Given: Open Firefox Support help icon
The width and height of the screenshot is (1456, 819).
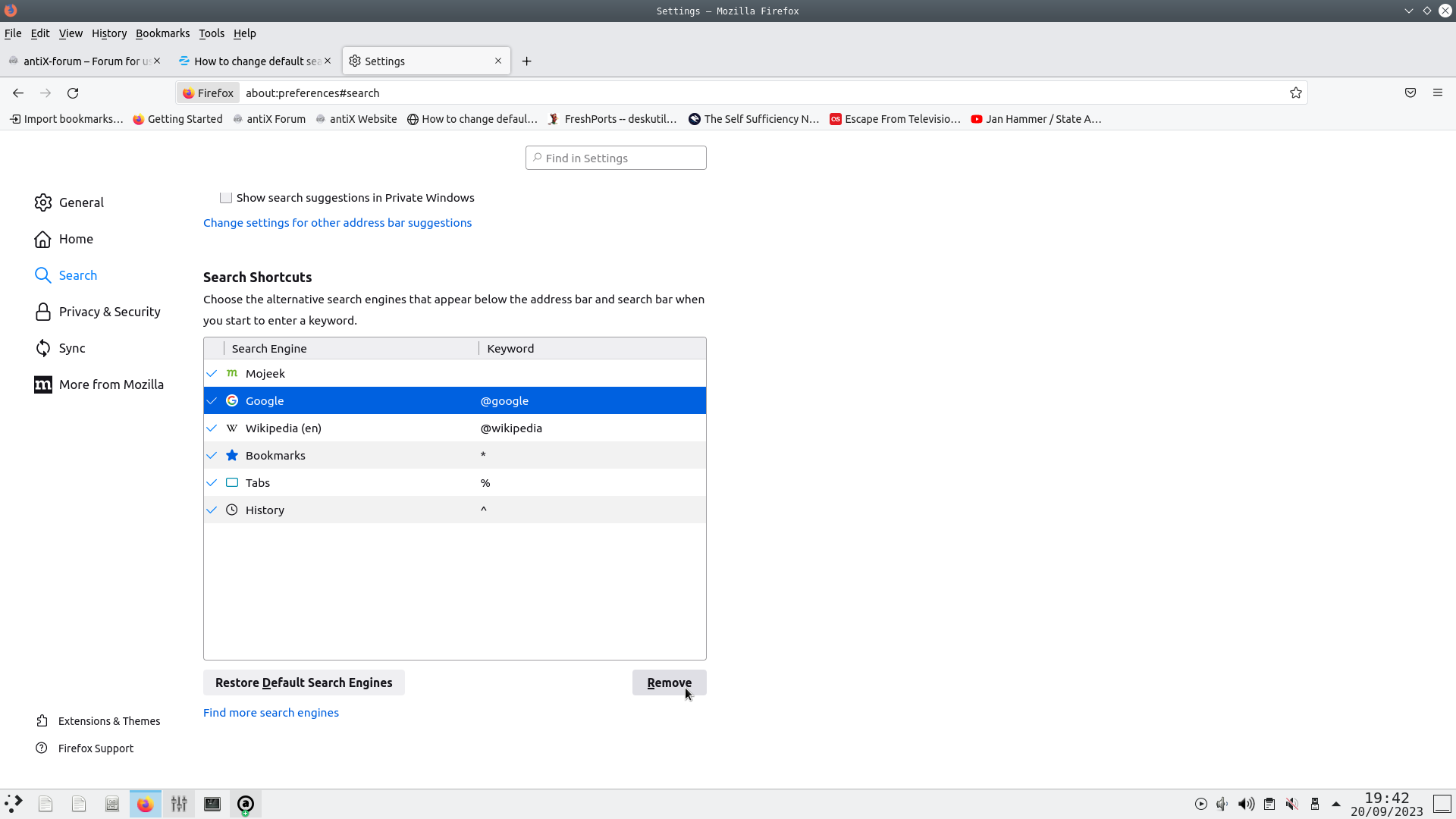Looking at the screenshot, I should tap(42, 748).
